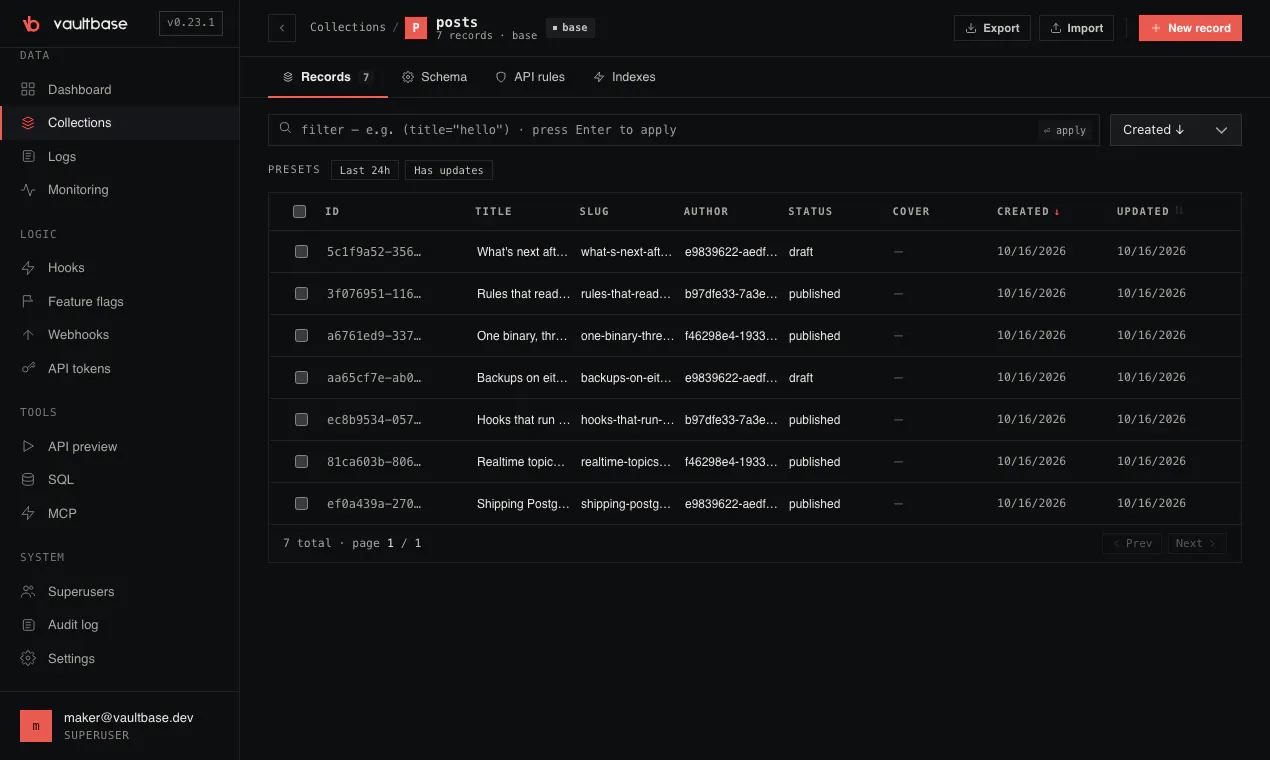Open the maker@vaultbase.dev account avatar
This screenshot has width=1270, height=760.
pyautogui.click(x=36, y=726)
